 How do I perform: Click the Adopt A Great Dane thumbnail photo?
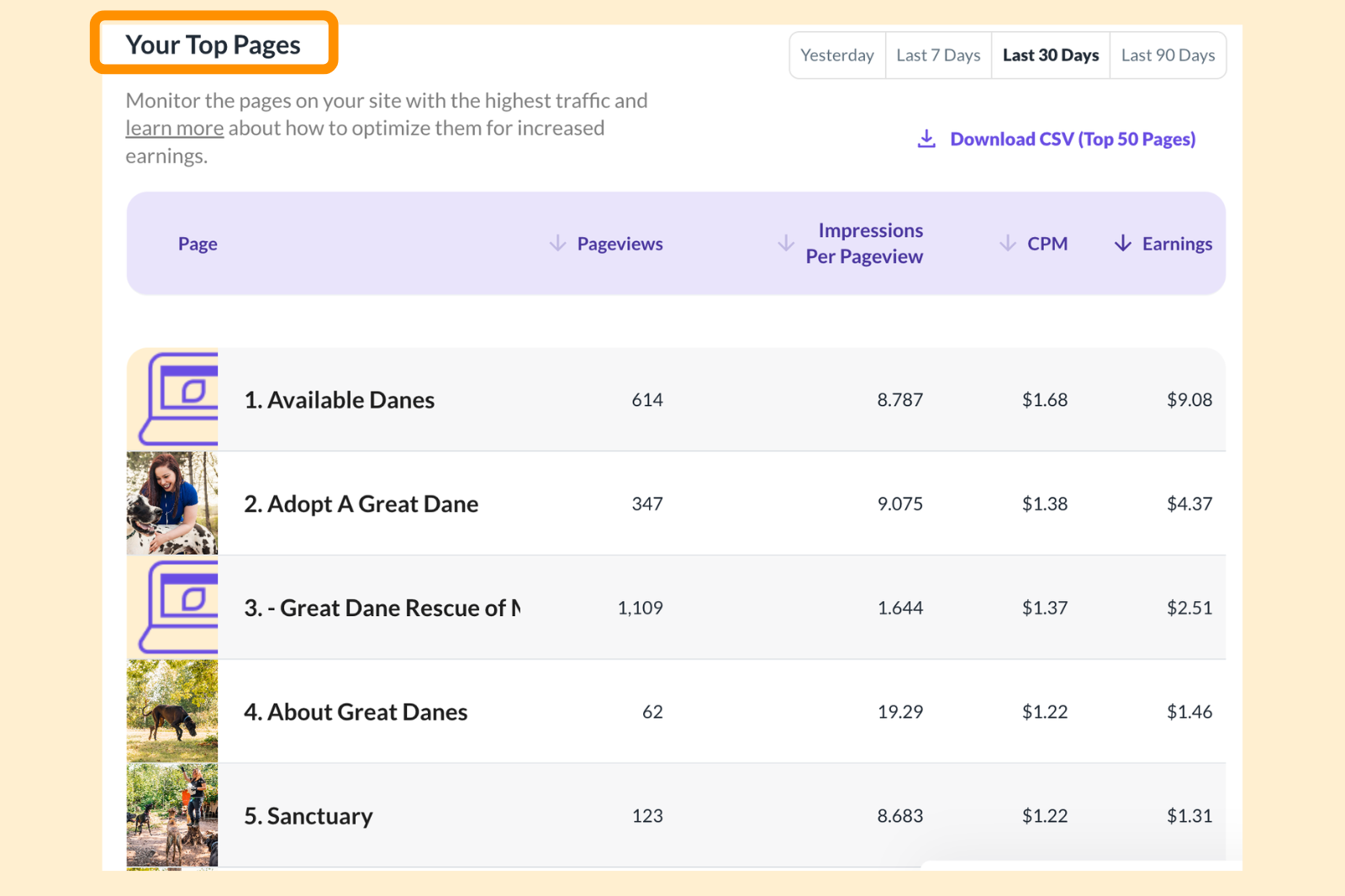(x=172, y=503)
